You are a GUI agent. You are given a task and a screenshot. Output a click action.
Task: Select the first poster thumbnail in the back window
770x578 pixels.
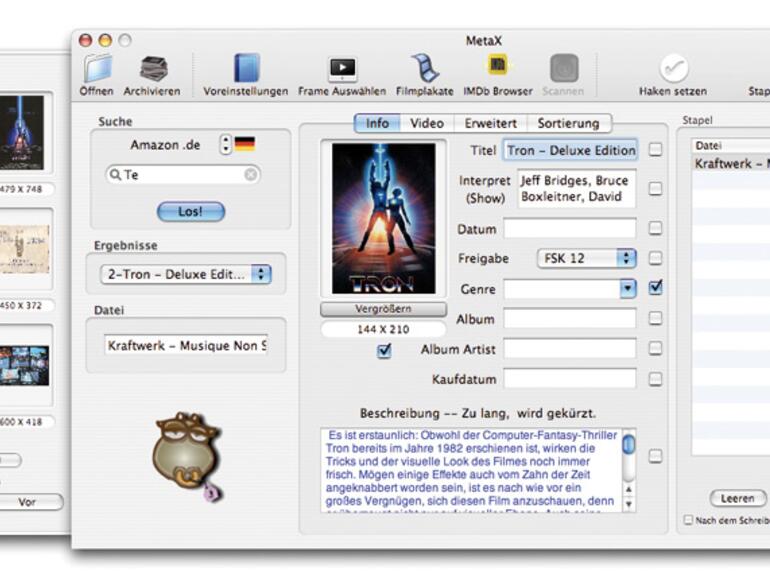(22, 133)
